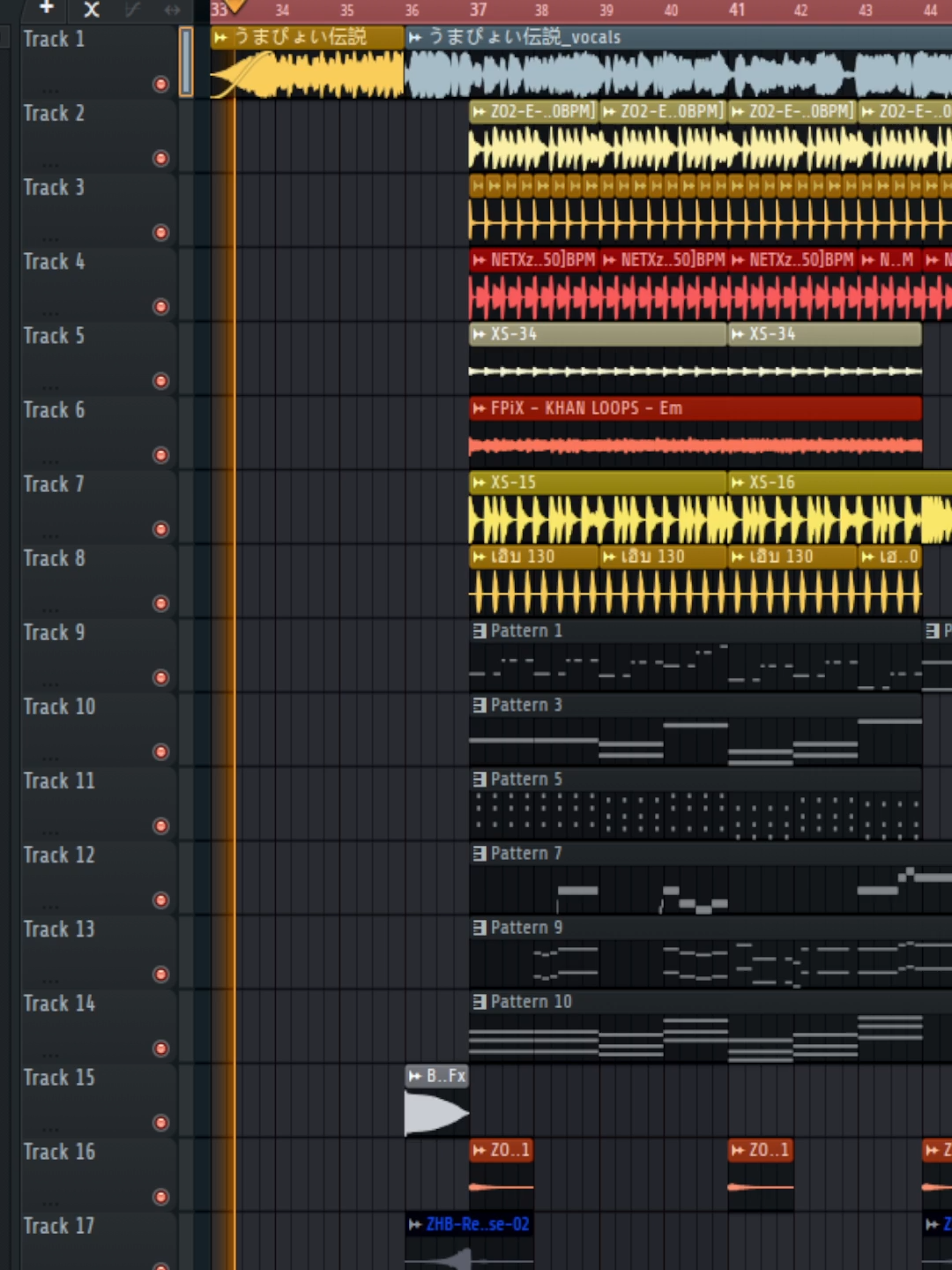Viewport: 952px width, 1270px height.
Task: Toggle Track 5's red mute indicator
Action: click(x=161, y=381)
